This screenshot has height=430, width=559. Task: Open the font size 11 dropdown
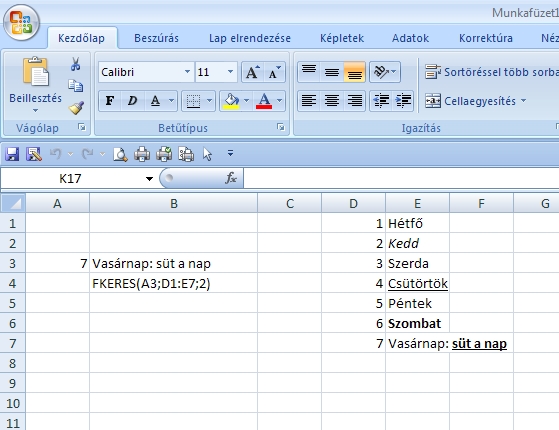click(230, 72)
